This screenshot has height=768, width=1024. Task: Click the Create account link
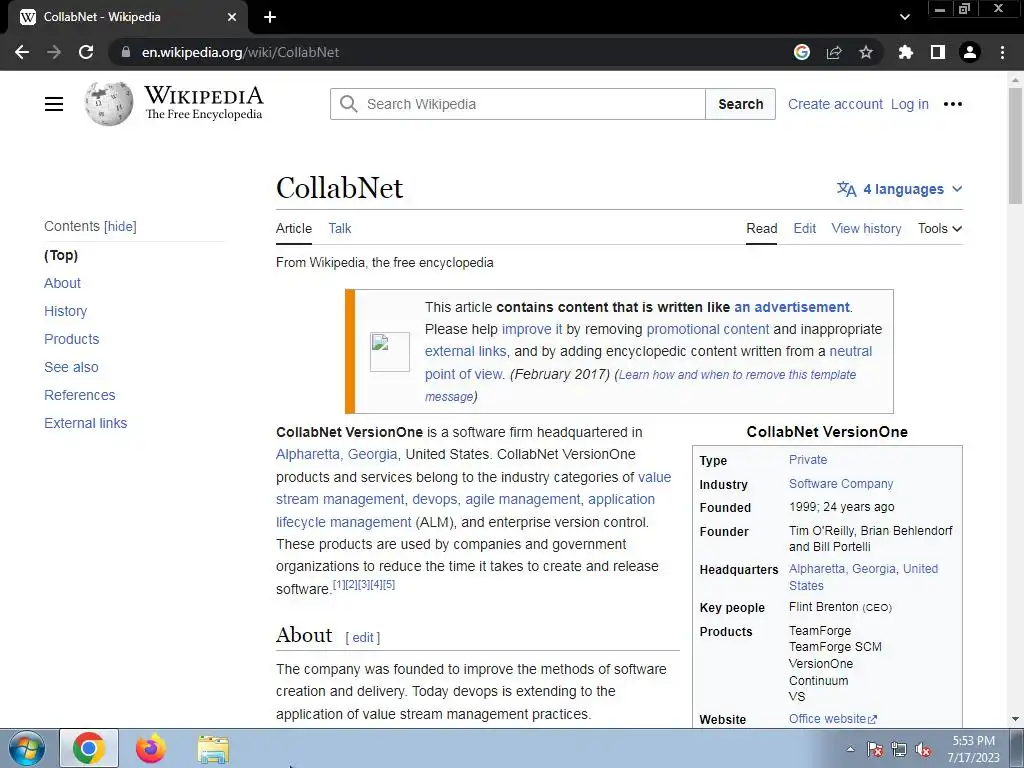[835, 104]
